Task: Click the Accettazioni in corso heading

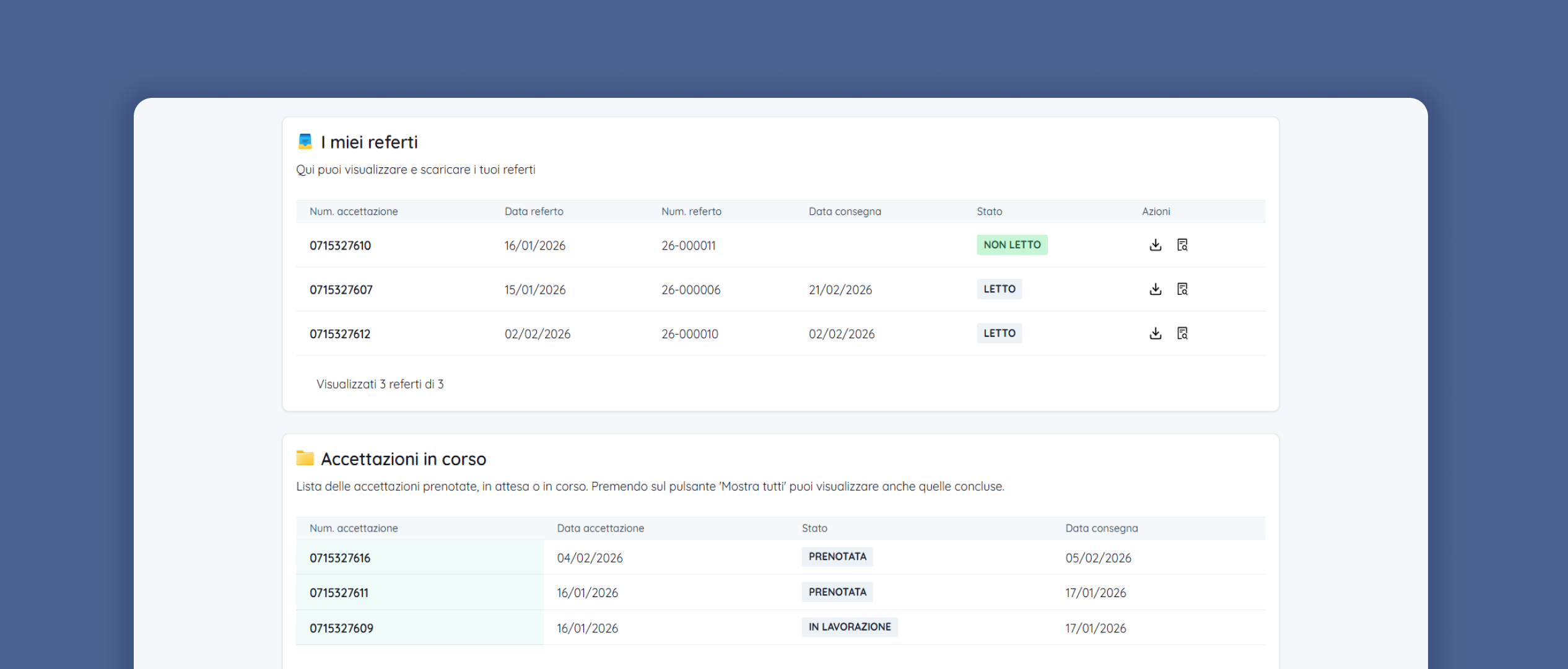Action: click(x=403, y=459)
